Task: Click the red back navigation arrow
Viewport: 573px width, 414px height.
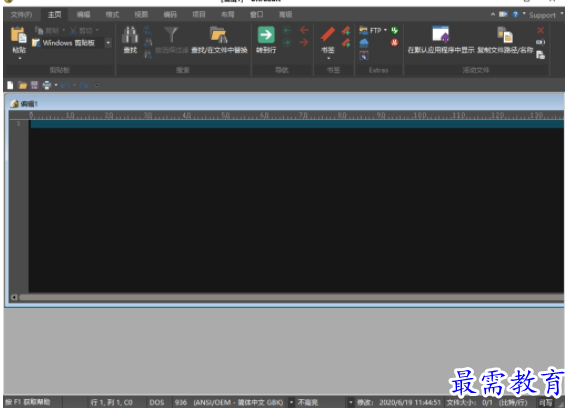Action: pos(304,30)
